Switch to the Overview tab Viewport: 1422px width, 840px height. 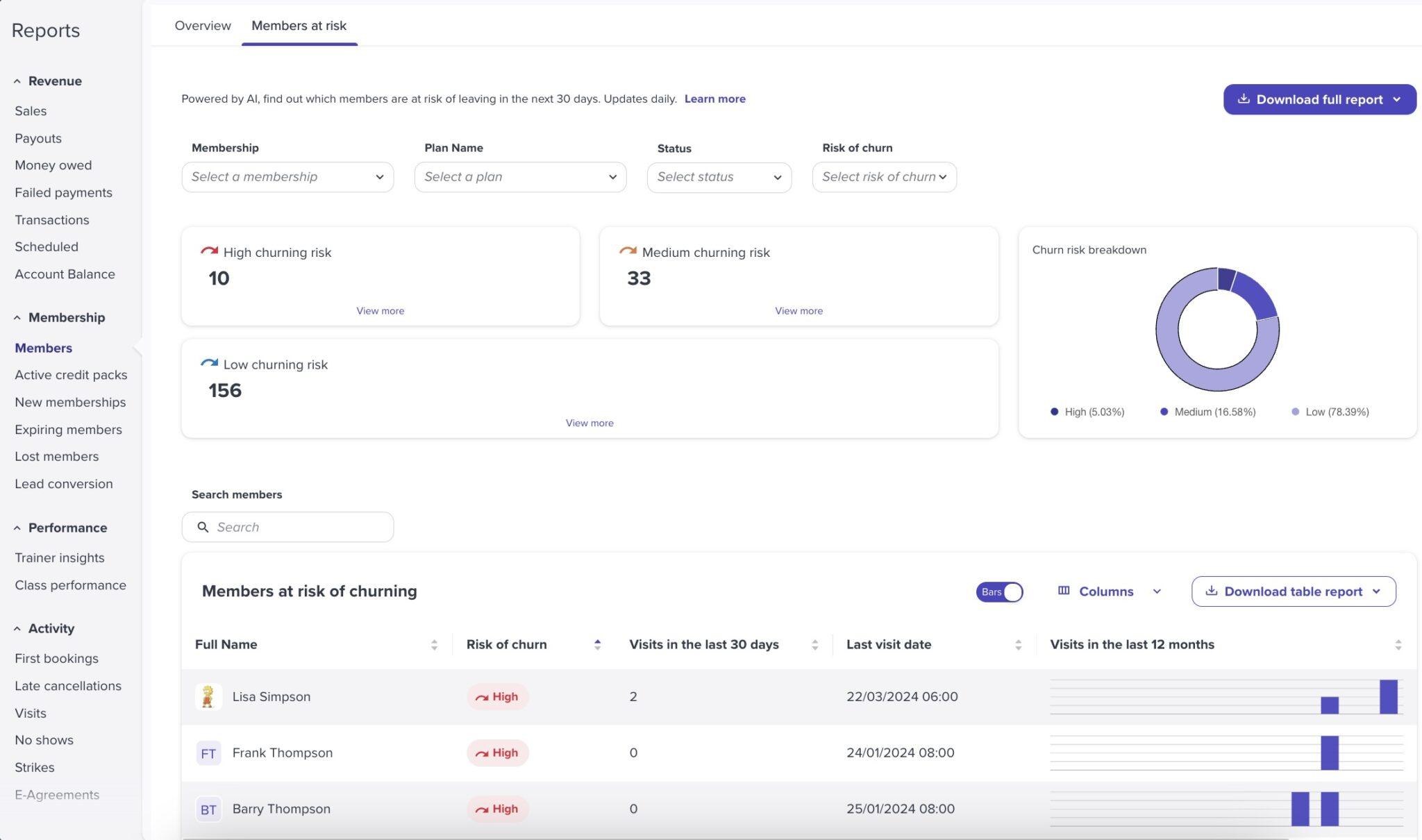coord(203,26)
